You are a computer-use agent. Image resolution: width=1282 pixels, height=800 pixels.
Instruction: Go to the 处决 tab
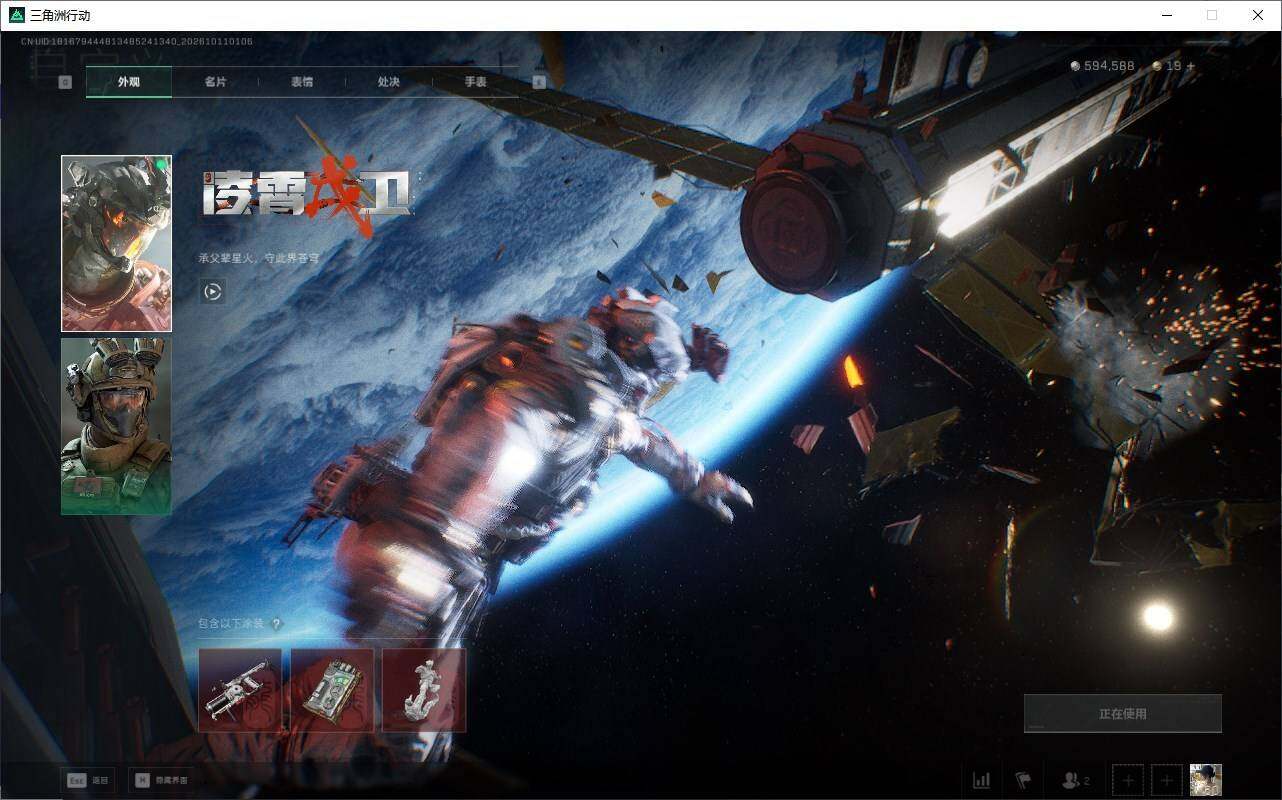389,82
